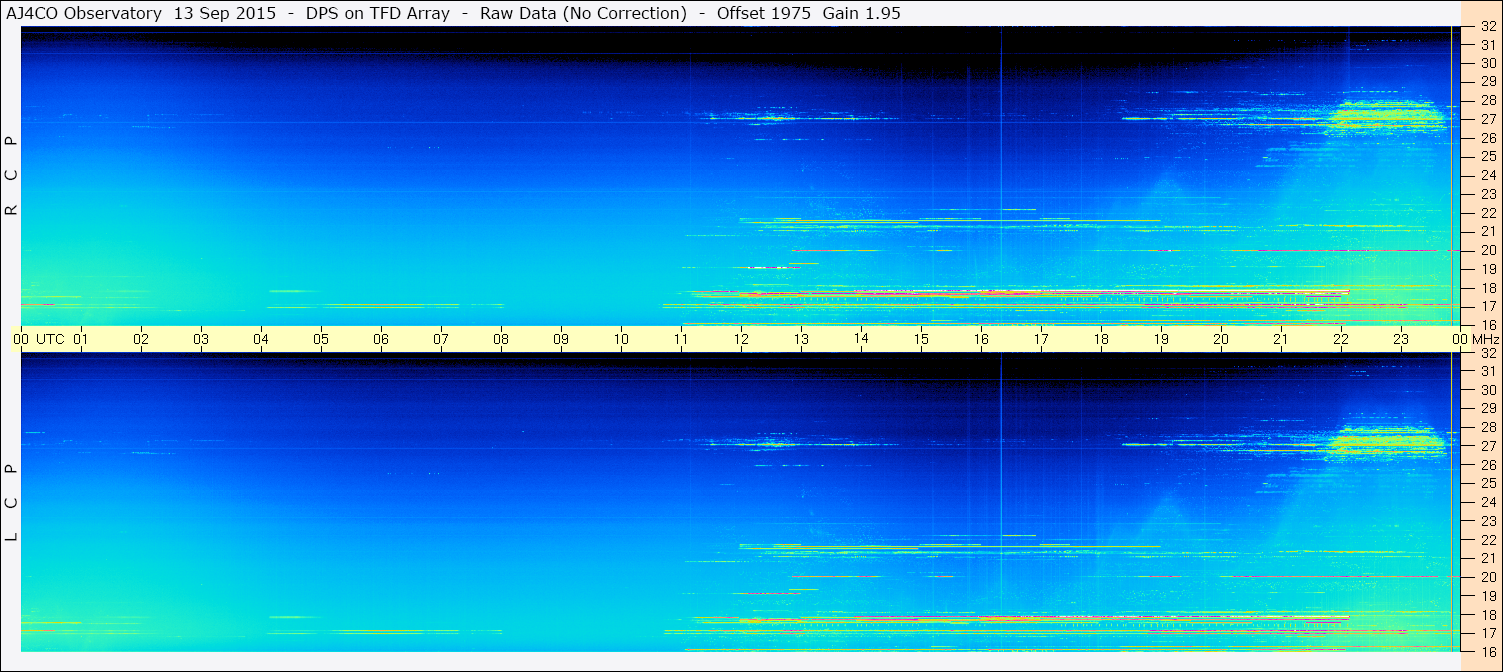Click the 00 UTC time axis label

pyautogui.click(x=39, y=339)
